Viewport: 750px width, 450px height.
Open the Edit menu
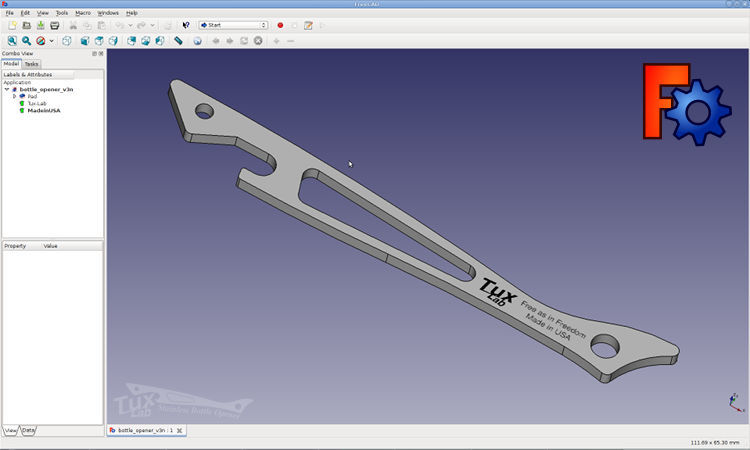click(25, 13)
